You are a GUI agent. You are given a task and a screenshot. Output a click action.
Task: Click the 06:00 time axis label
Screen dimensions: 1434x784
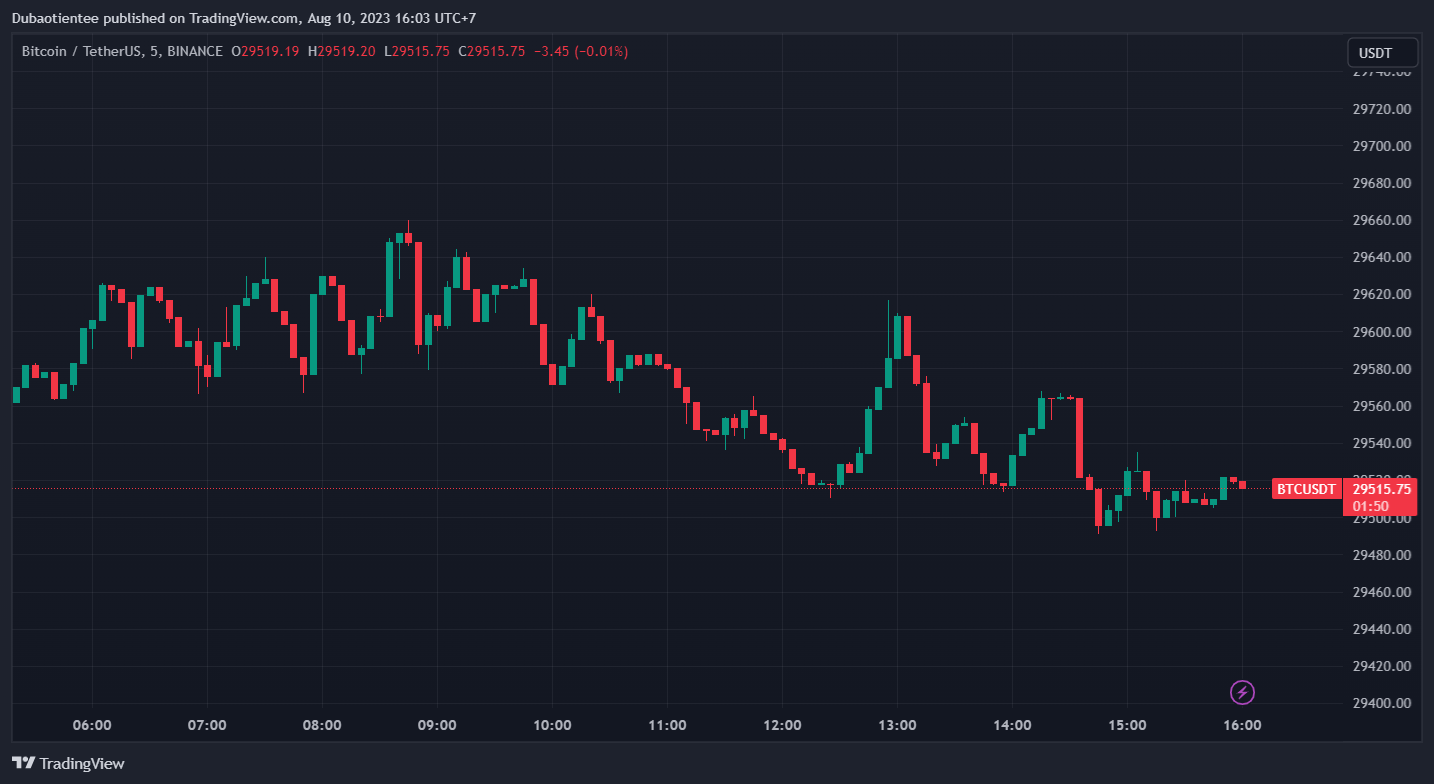click(92, 725)
